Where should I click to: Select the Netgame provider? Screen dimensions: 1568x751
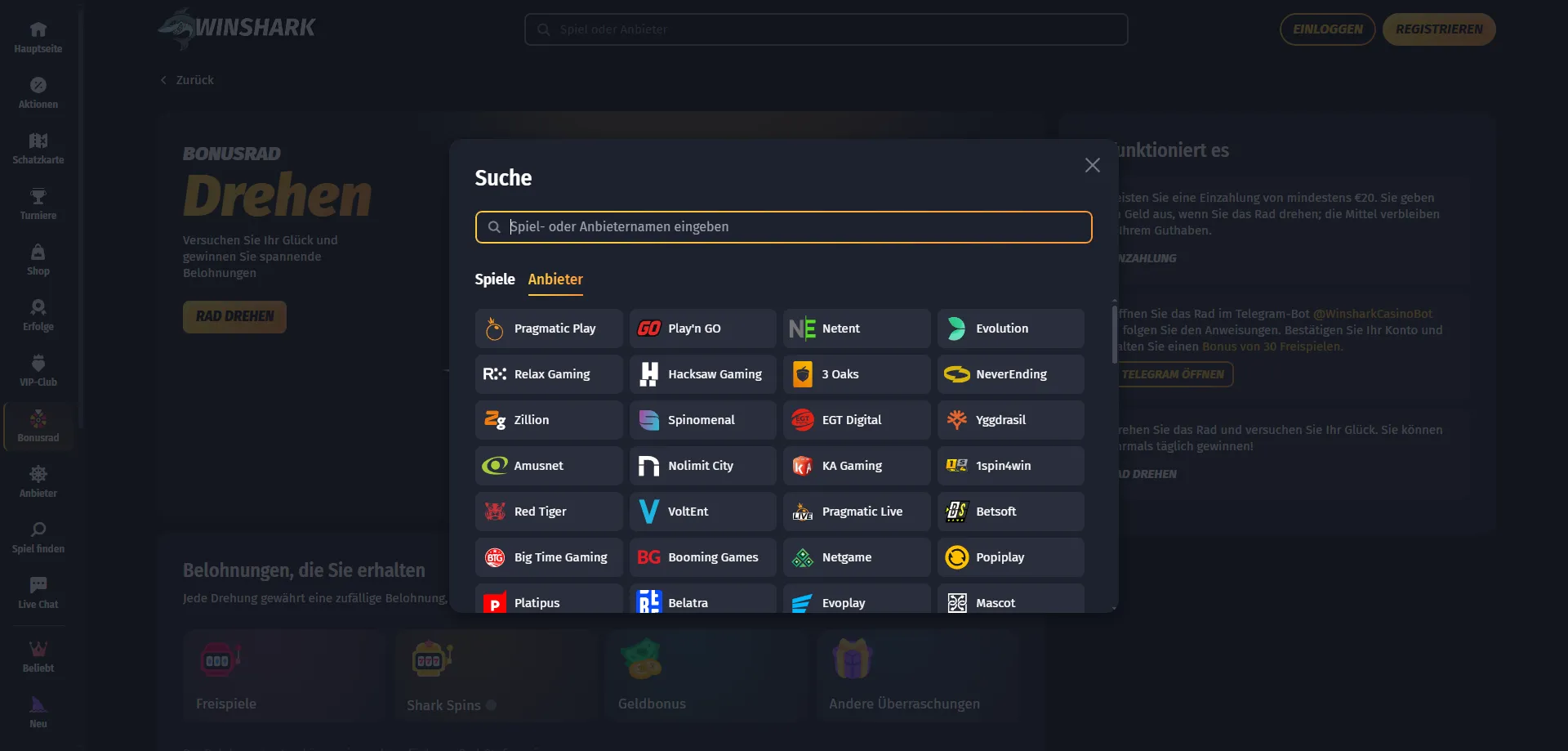tap(857, 557)
